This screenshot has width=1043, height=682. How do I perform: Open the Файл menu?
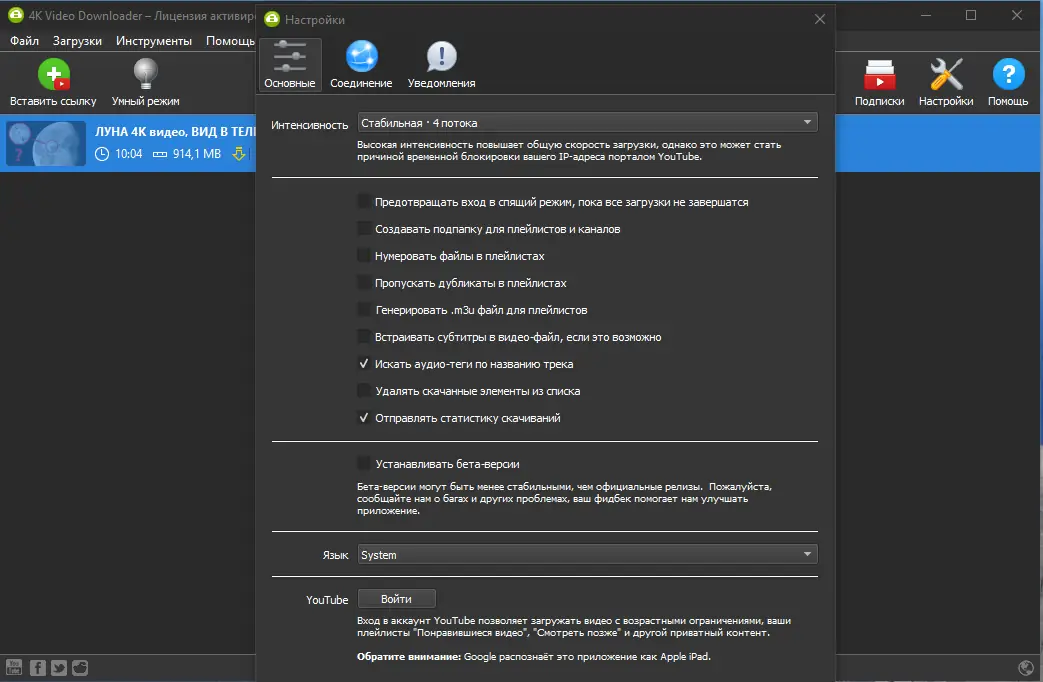[x=24, y=41]
